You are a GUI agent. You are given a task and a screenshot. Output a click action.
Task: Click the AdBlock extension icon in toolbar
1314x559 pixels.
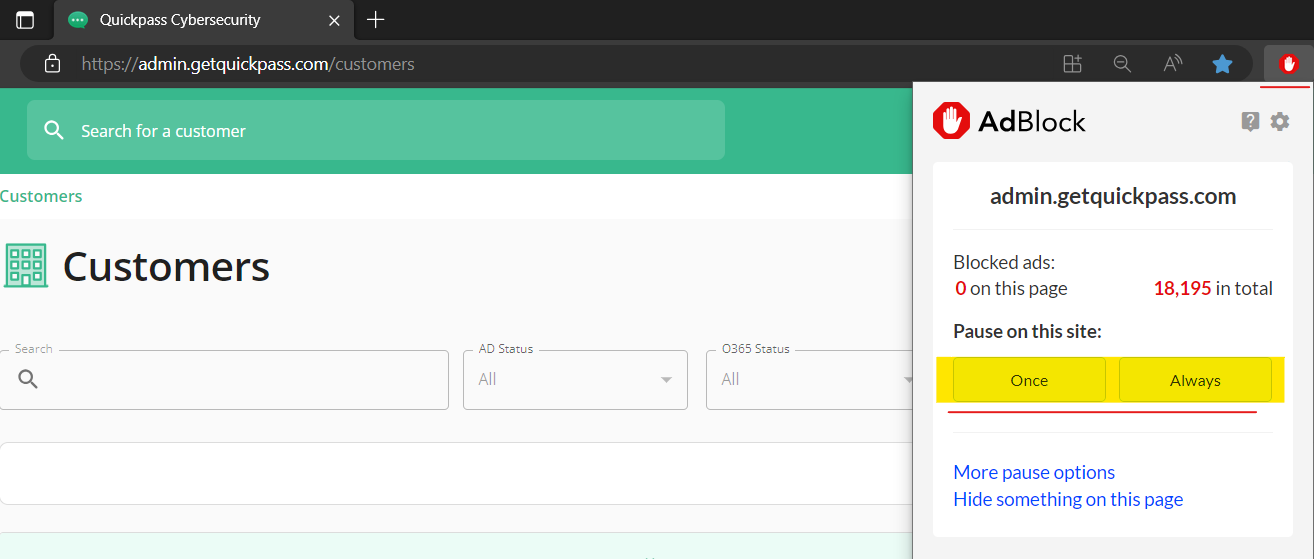(1289, 64)
